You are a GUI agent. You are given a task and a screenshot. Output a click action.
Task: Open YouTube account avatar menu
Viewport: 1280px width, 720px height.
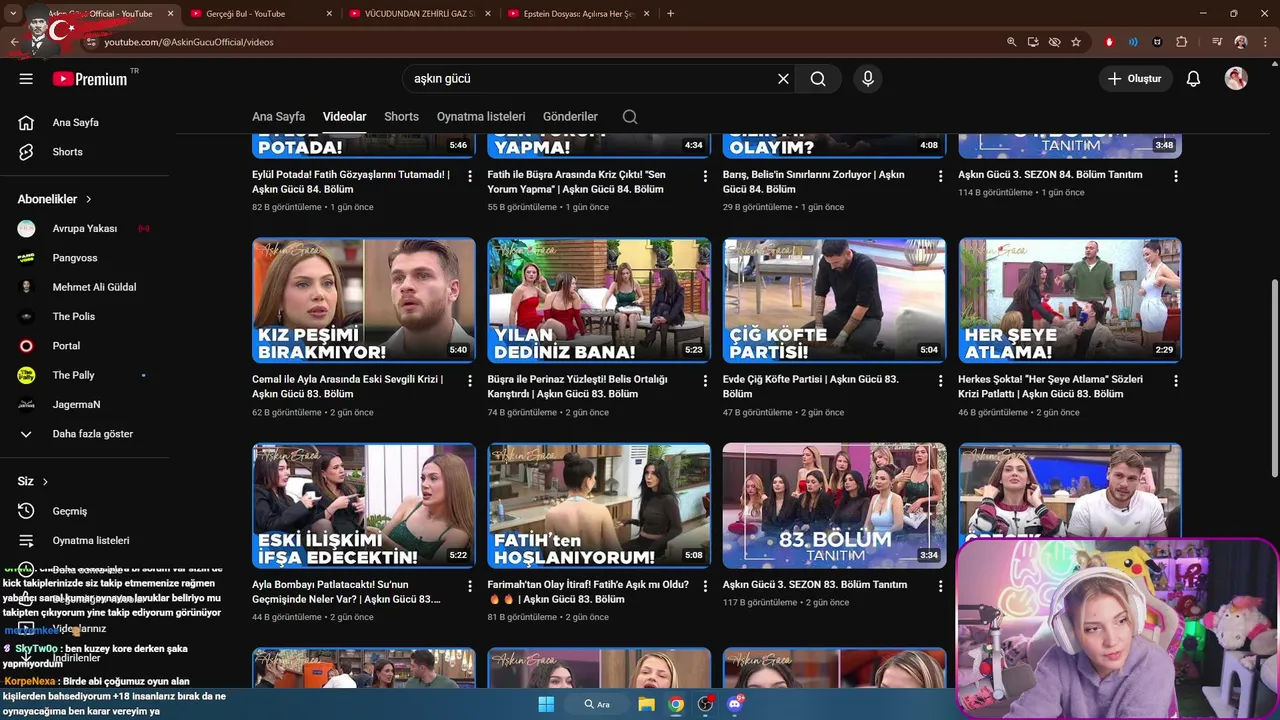pos(1236,79)
